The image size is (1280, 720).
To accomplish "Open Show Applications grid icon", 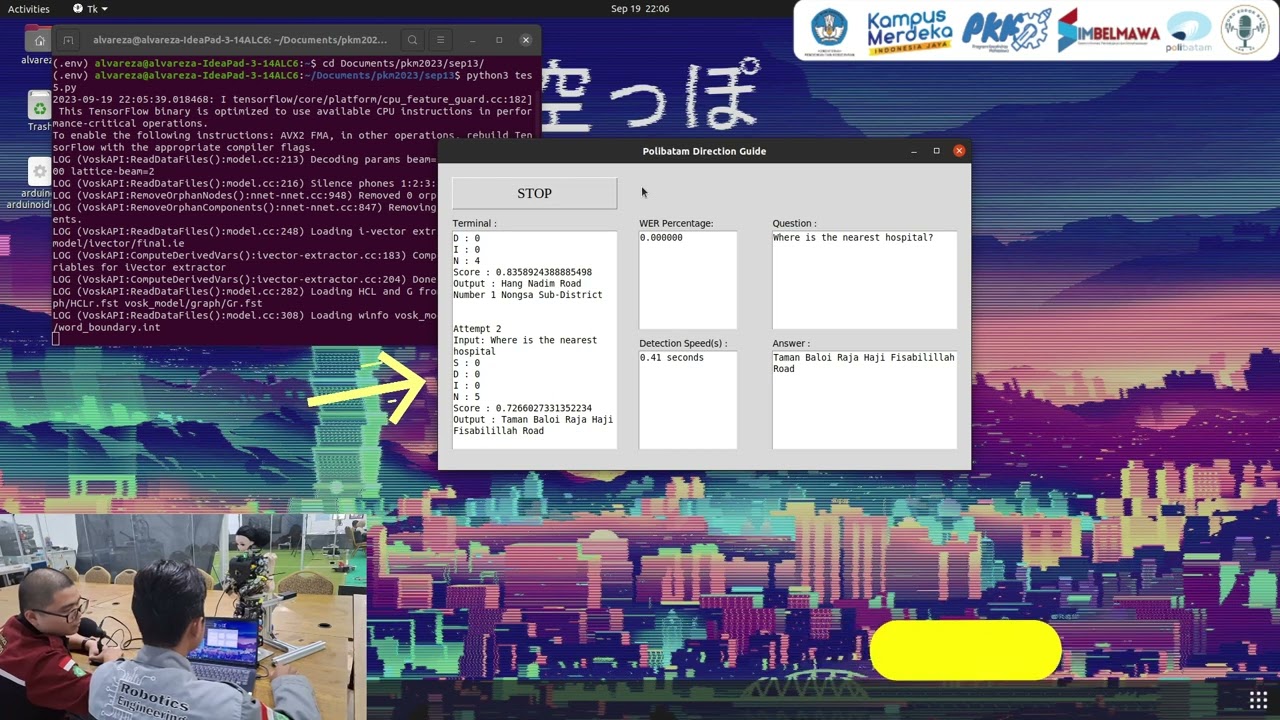I will 1258,698.
